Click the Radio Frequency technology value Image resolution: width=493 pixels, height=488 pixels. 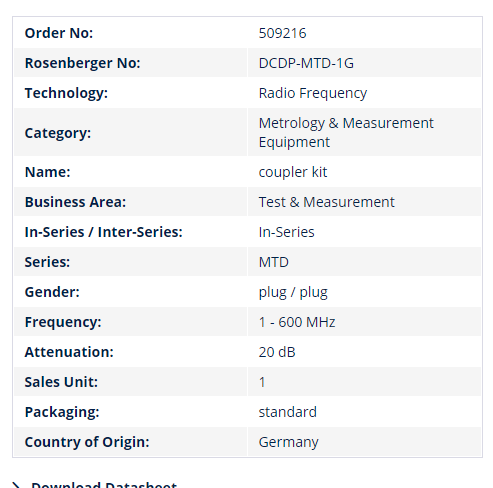click(x=313, y=93)
